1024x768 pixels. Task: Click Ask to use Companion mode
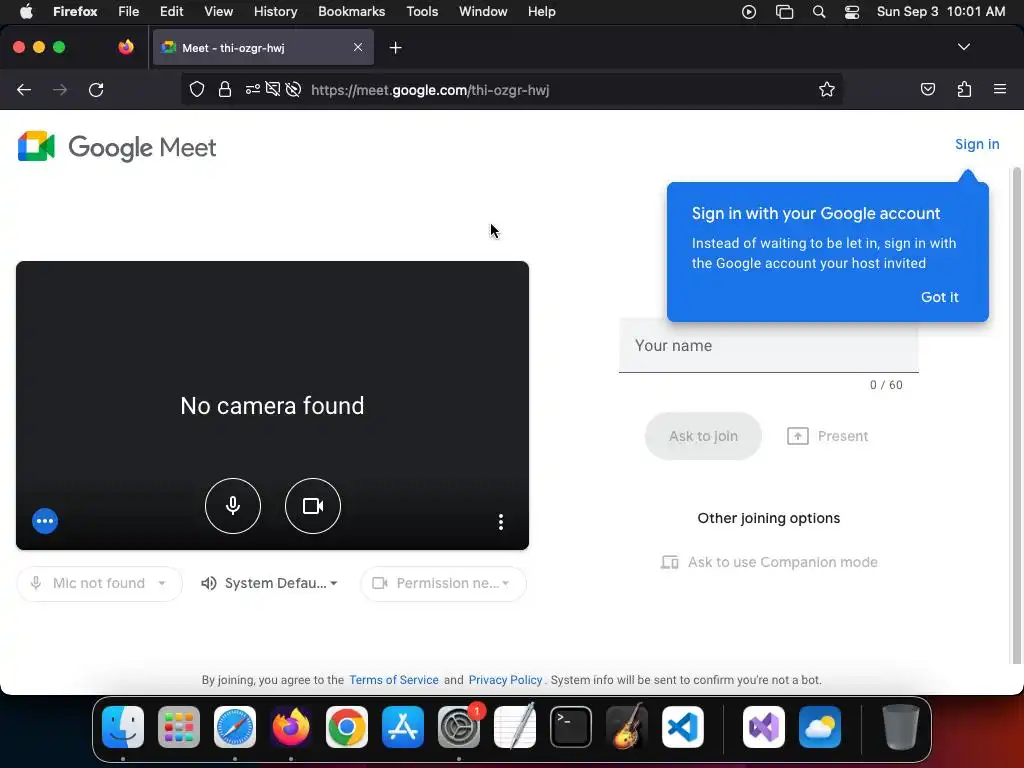tap(769, 562)
